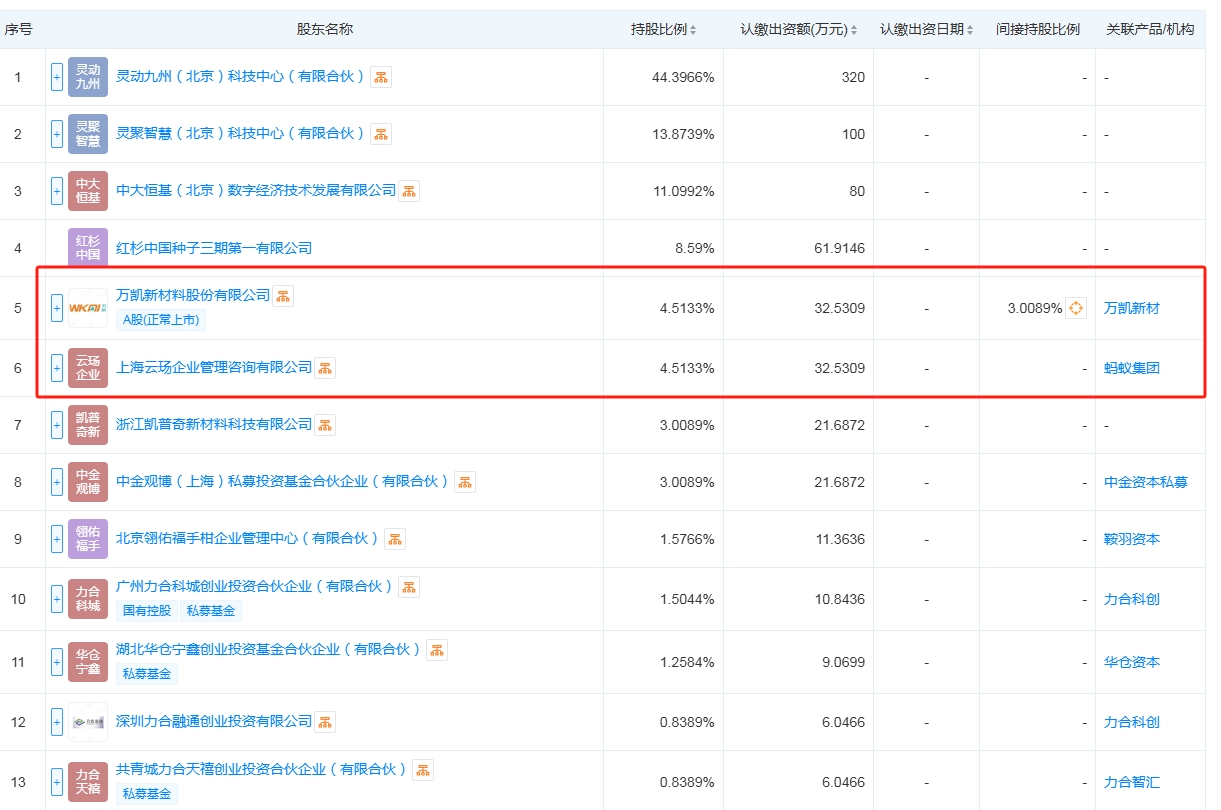Expand row 13 共青城力合天禧 shareholder details
1221x810 pixels.
(57, 781)
